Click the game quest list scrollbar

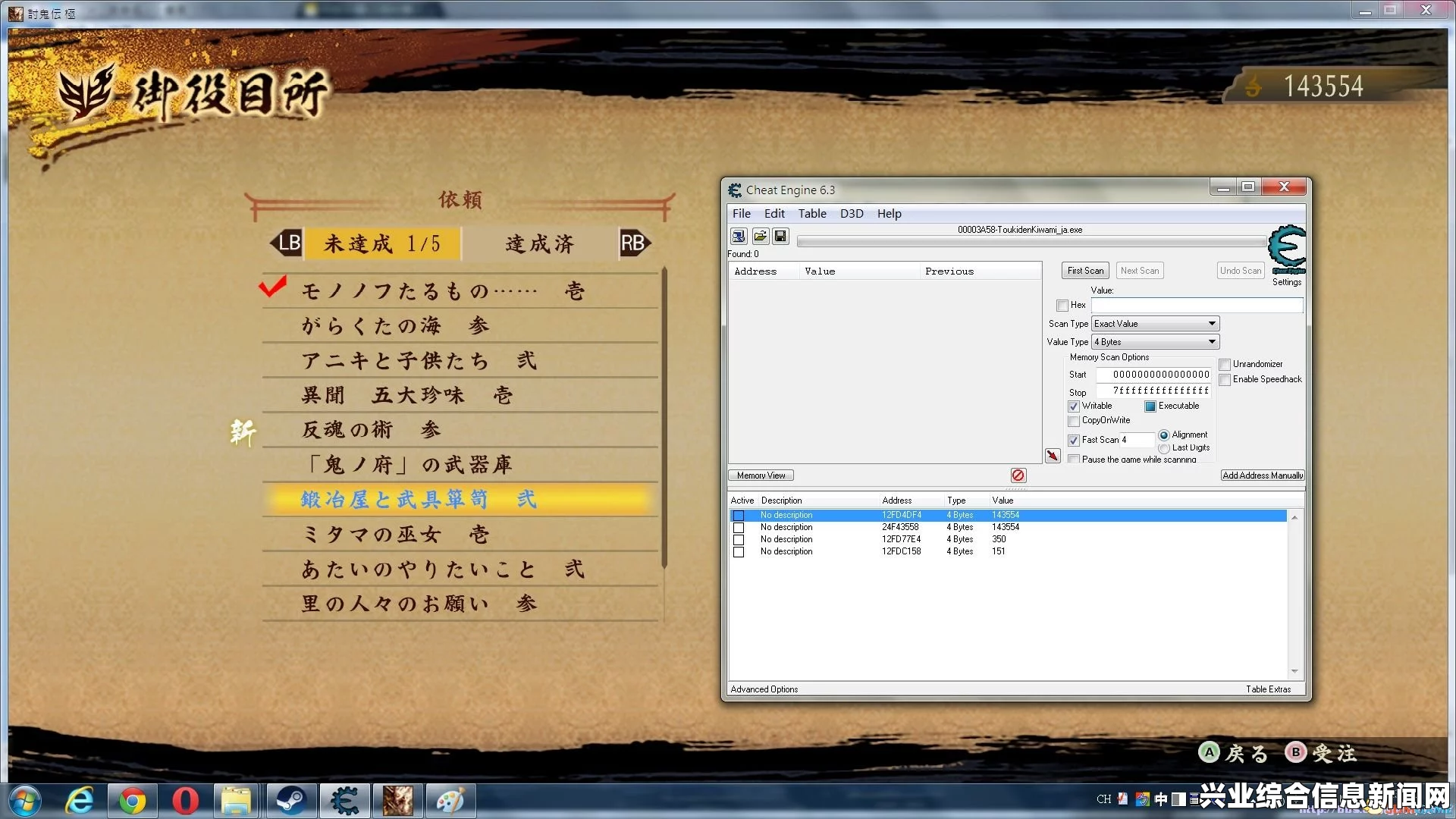(664, 417)
